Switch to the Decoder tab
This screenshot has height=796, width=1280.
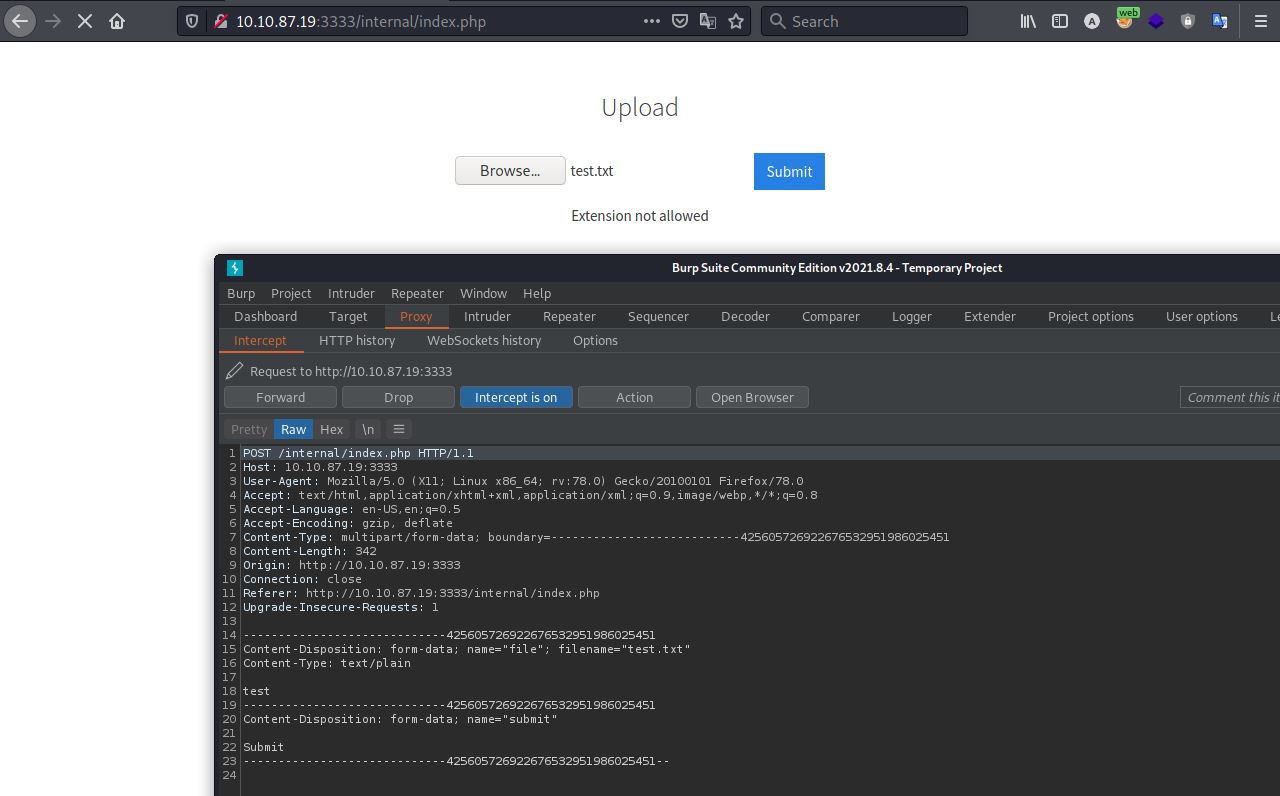click(745, 316)
